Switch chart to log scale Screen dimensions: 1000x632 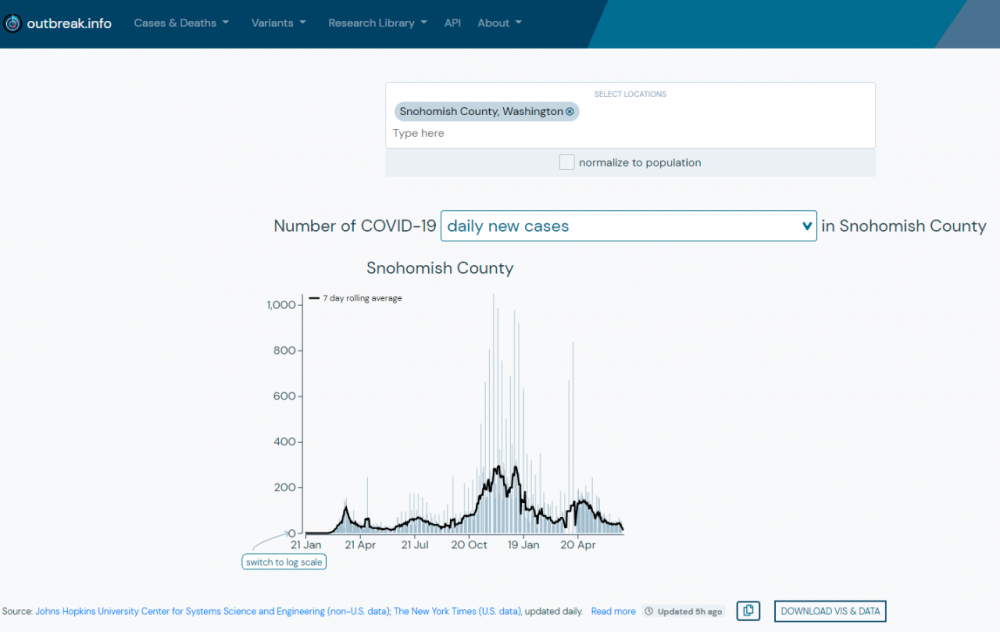[x=285, y=562]
